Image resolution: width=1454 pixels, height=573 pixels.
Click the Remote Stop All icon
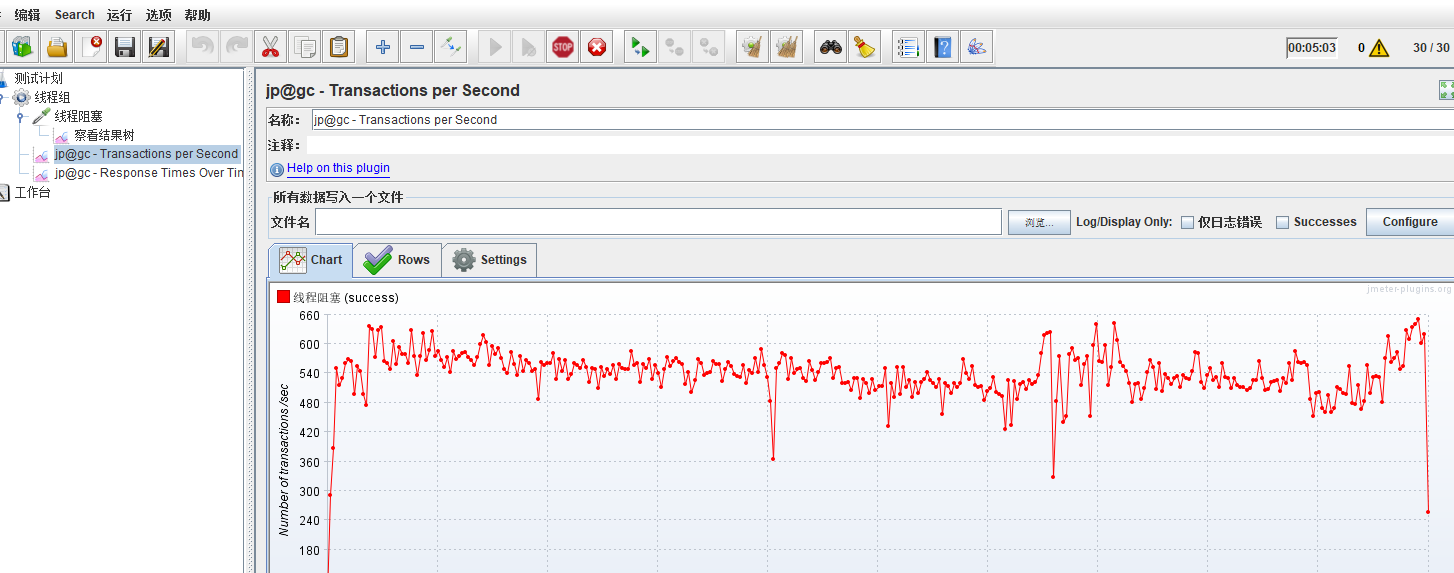674,46
